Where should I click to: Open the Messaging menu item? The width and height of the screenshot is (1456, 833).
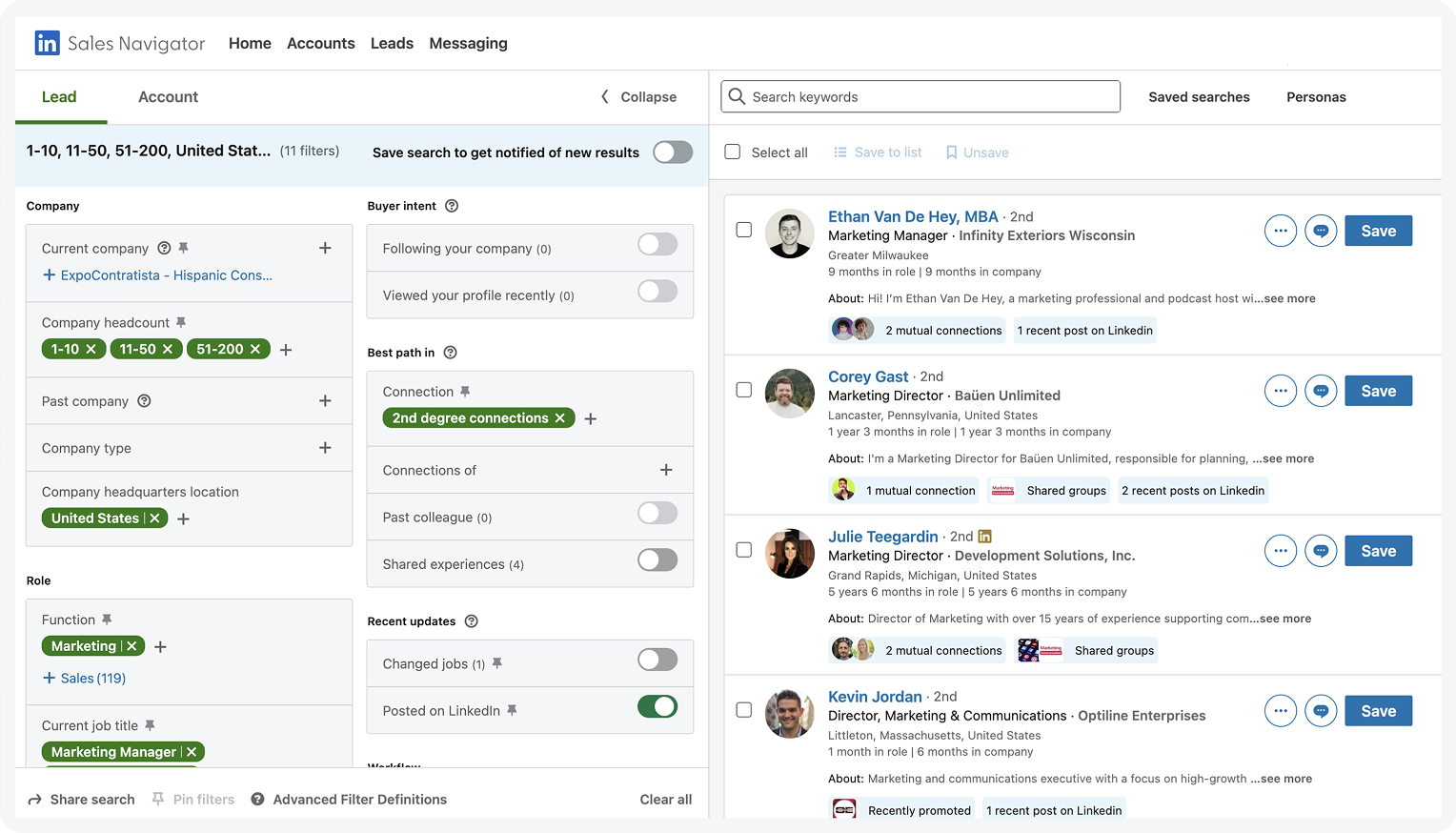coord(468,43)
